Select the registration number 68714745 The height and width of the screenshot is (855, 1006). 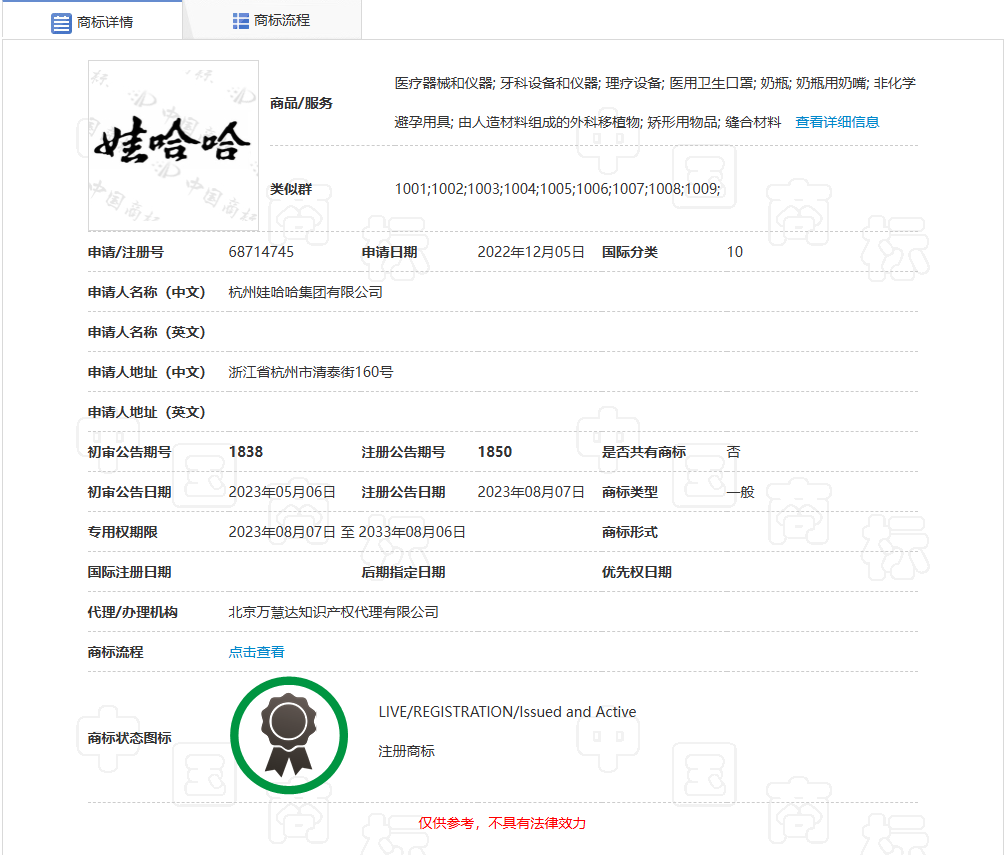[x=261, y=252]
